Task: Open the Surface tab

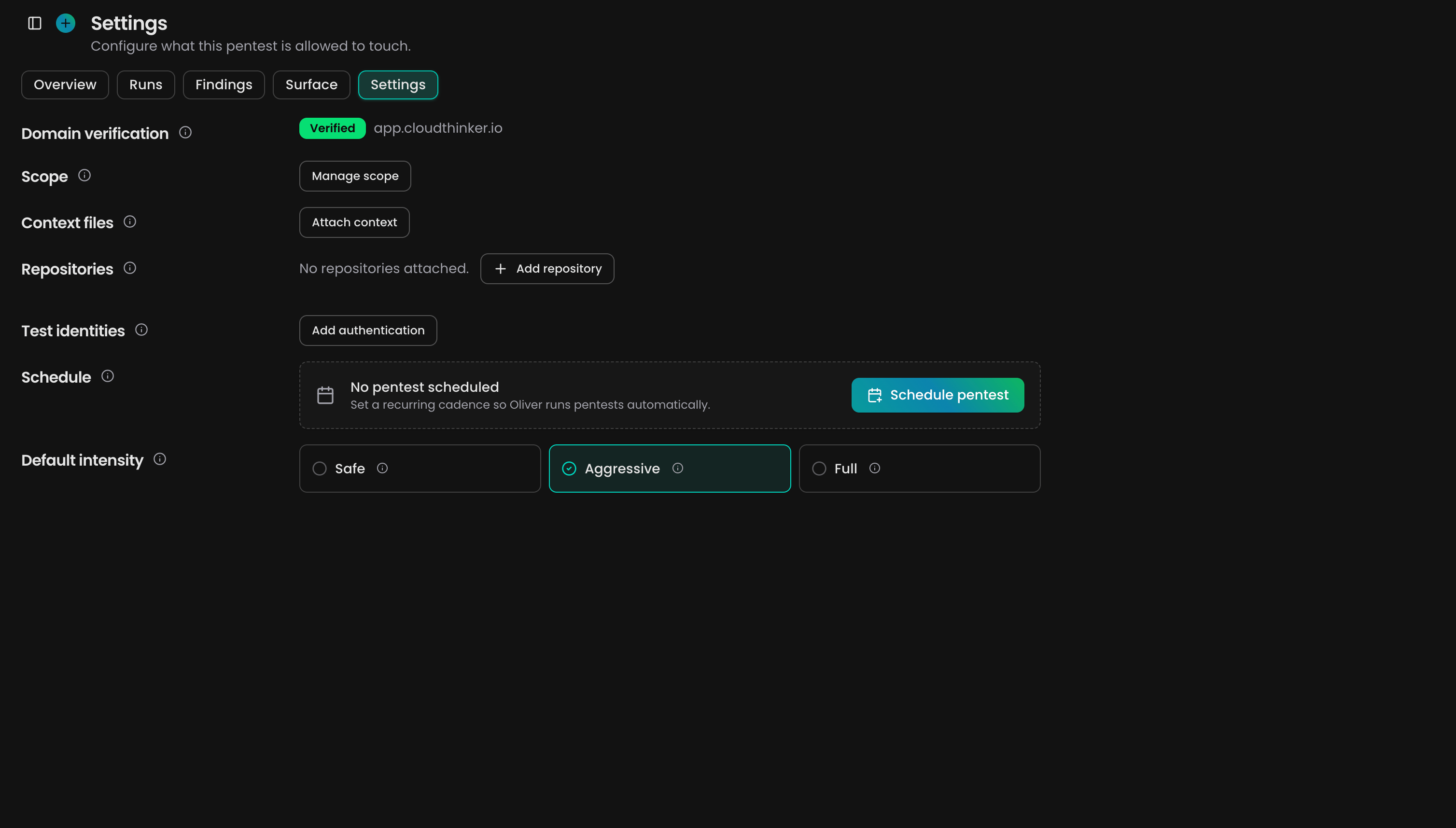Action: pyautogui.click(x=311, y=85)
